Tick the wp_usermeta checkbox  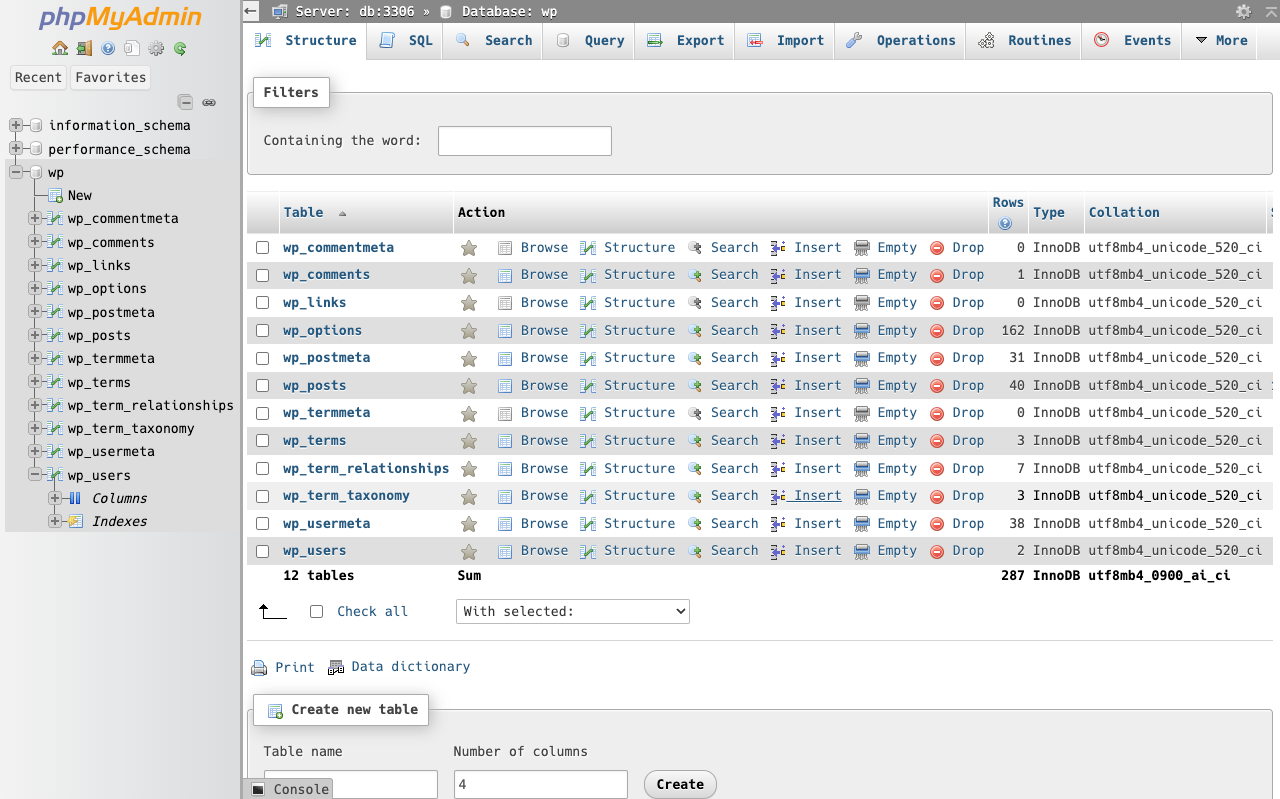click(x=263, y=524)
